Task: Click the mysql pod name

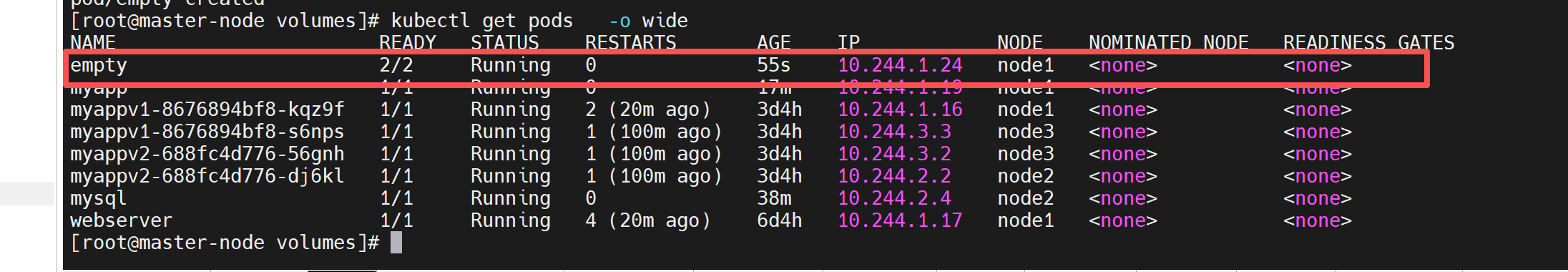Action: tap(99, 198)
